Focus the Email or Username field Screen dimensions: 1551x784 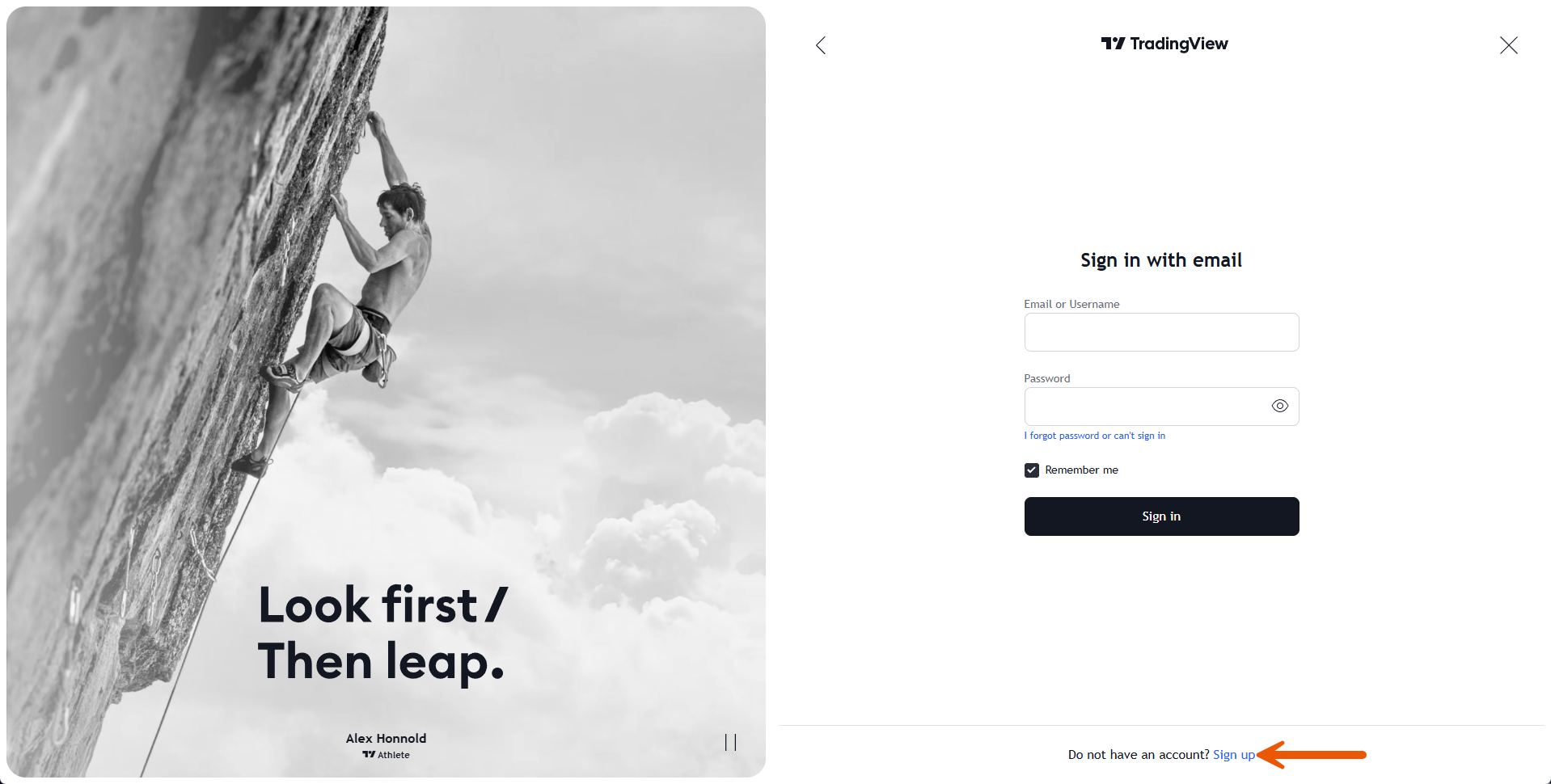[x=1161, y=332]
